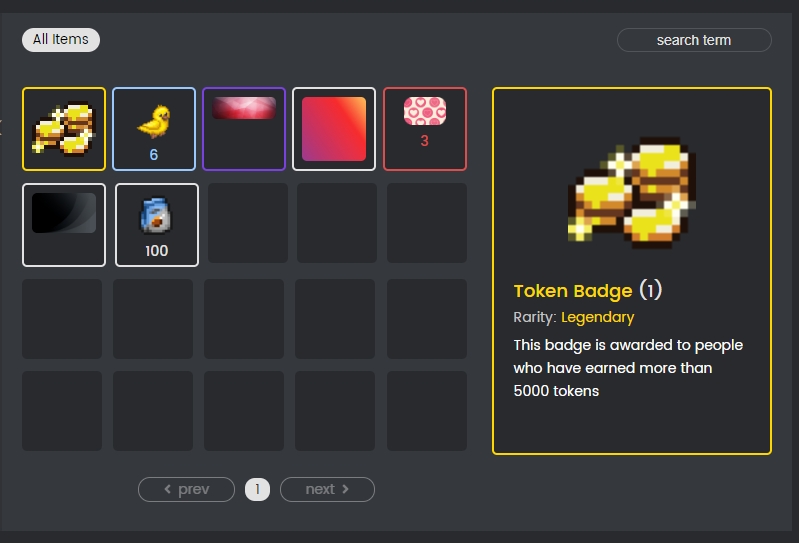Screen dimensions: 799x543
Task: Filter by All Items tag
Action: tap(61, 40)
